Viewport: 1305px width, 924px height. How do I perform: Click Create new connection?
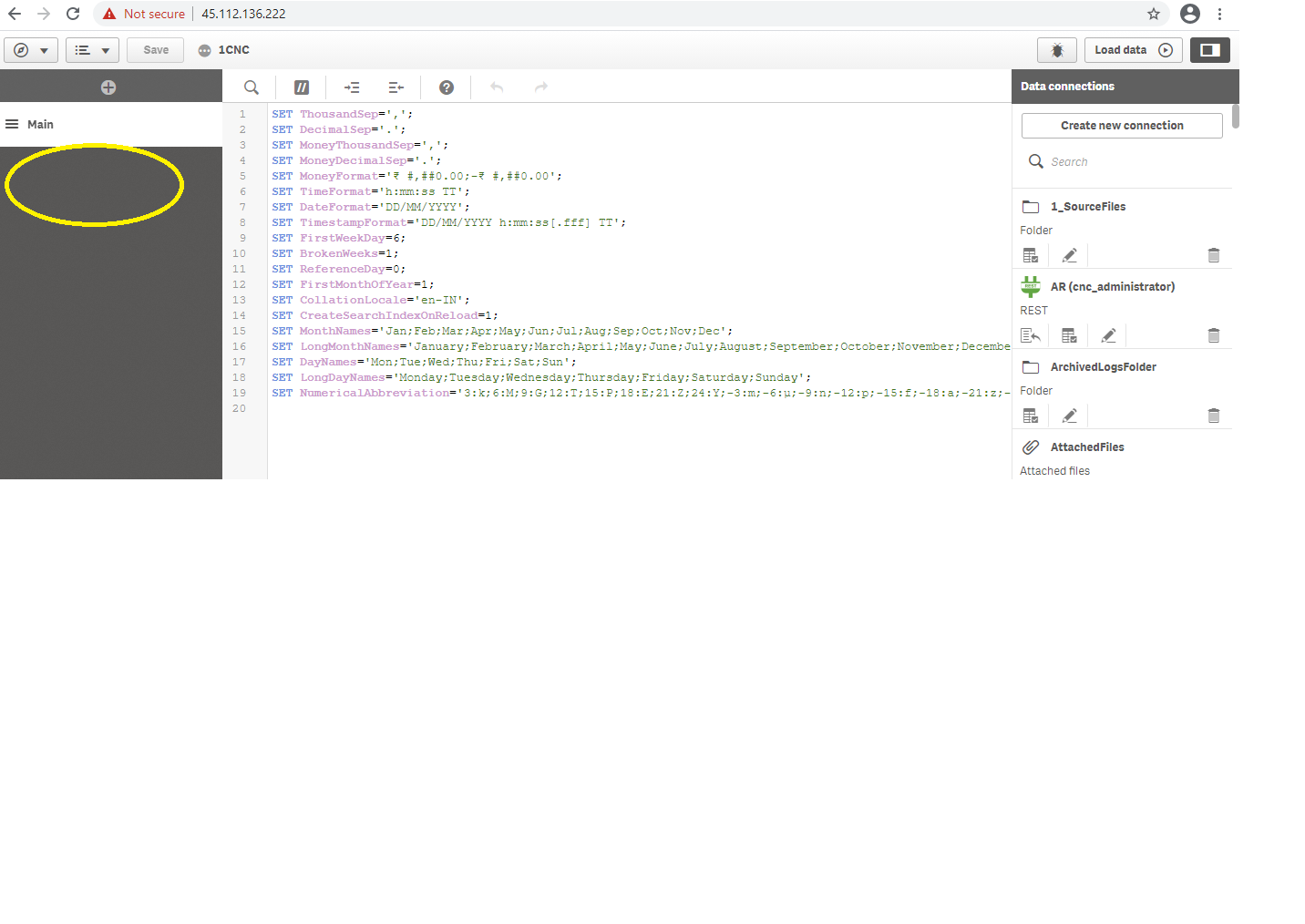[1121, 126]
